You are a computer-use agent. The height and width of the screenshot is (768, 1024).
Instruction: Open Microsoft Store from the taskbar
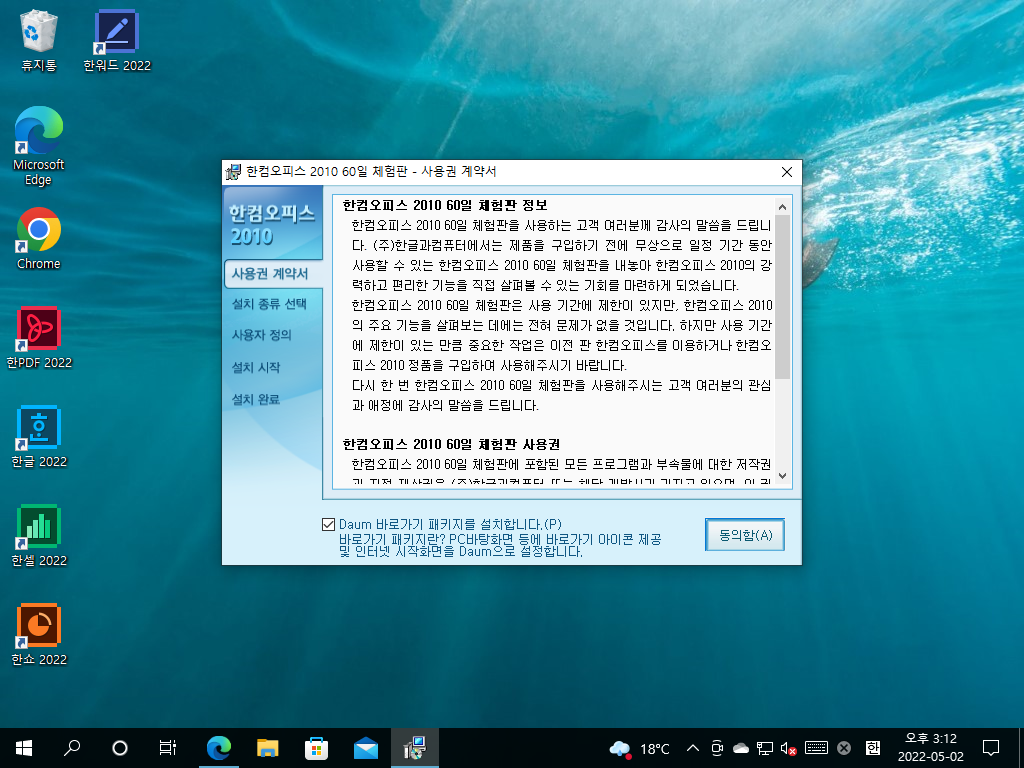pyautogui.click(x=317, y=748)
